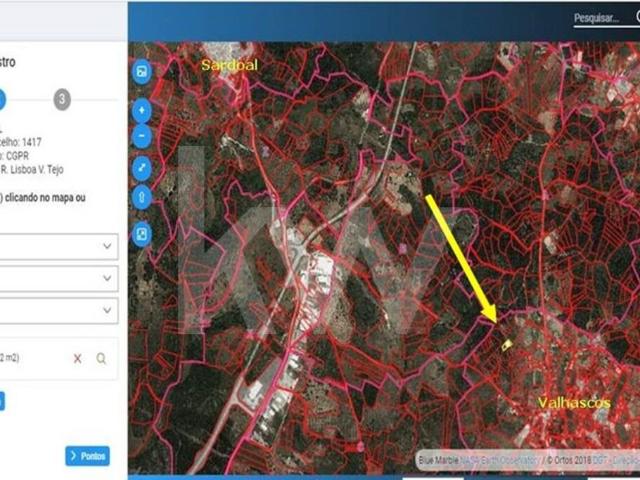The width and height of the screenshot is (640, 480).
Task: Click the north orientation arrow icon
Action: click(142, 197)
